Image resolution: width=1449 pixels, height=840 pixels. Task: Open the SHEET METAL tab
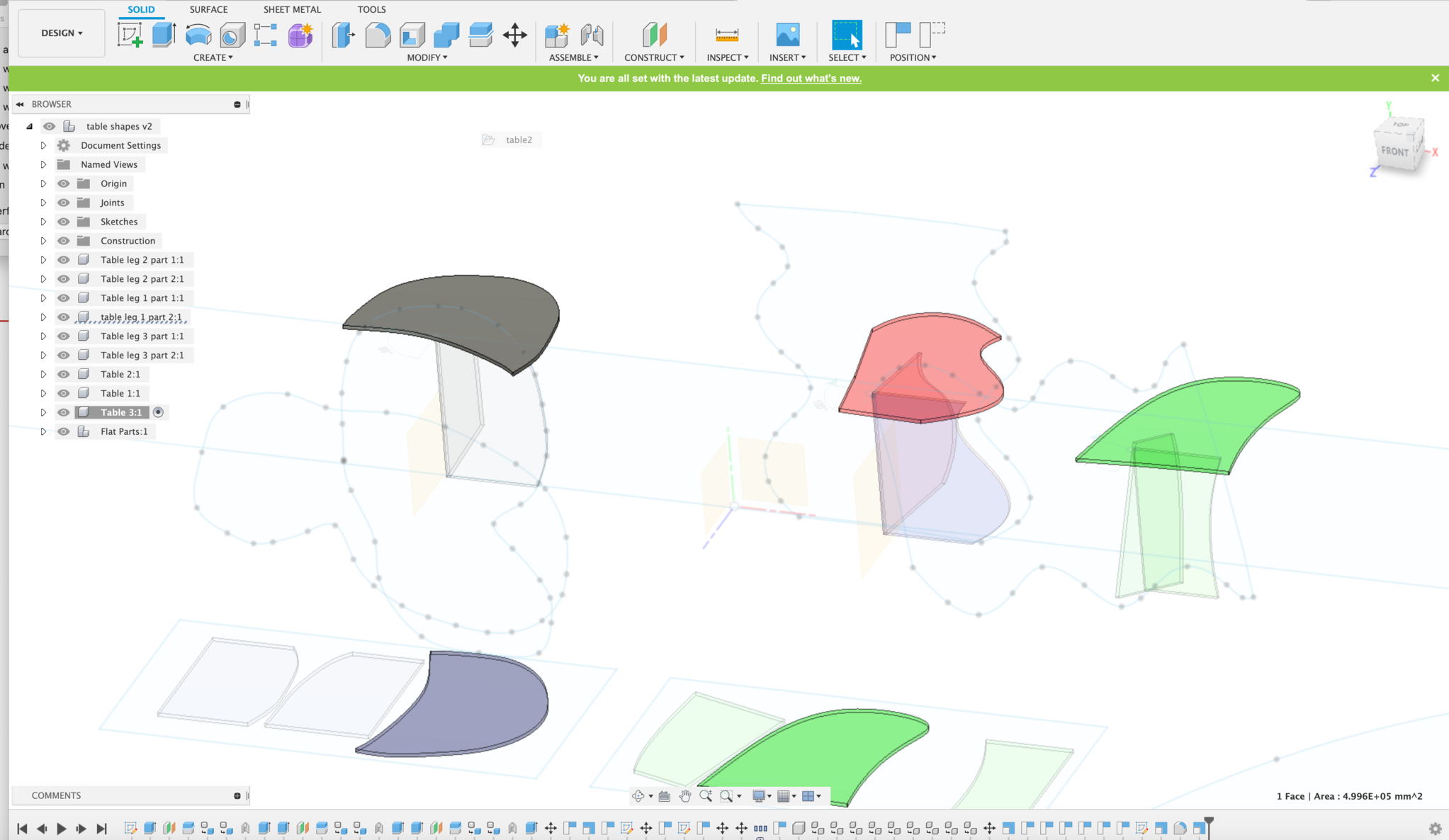click(x=292, y=9)
